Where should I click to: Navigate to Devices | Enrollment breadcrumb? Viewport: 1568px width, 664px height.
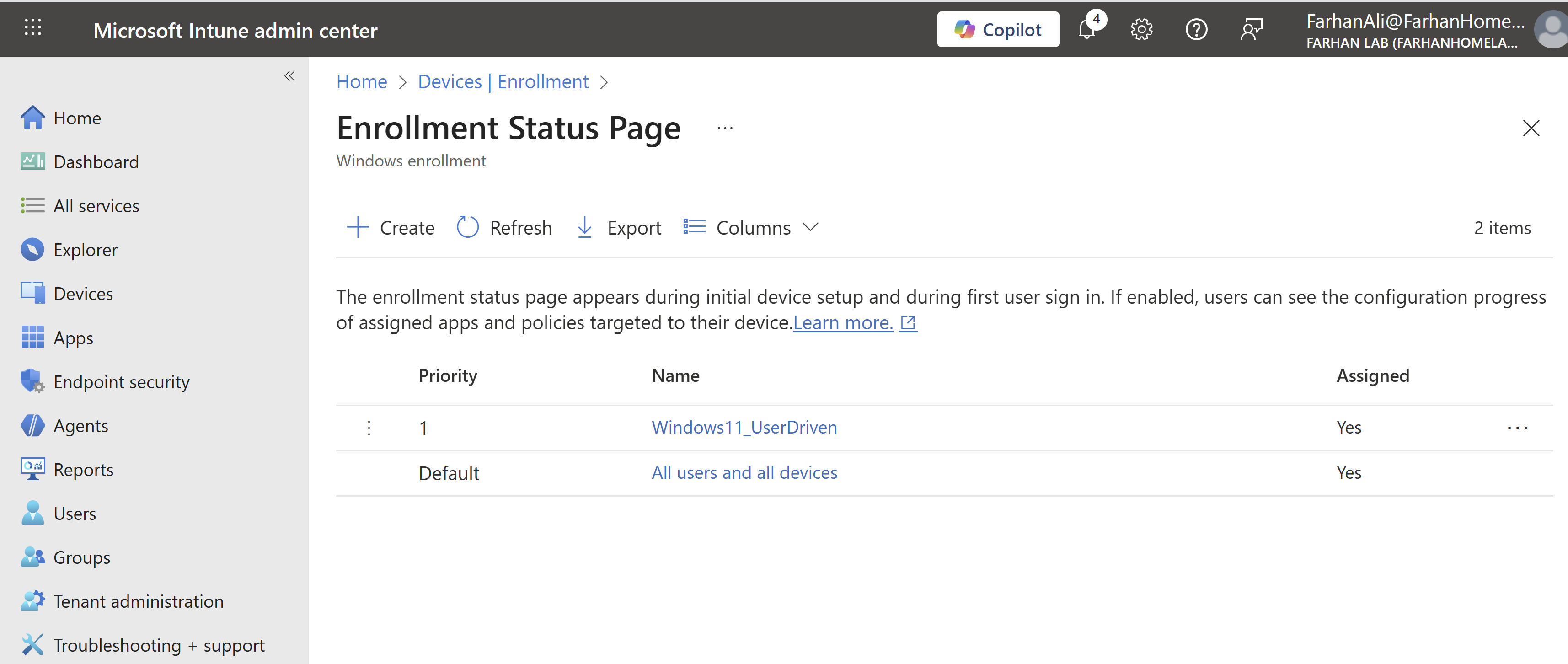pyautogui.click(x=503, y=81)
